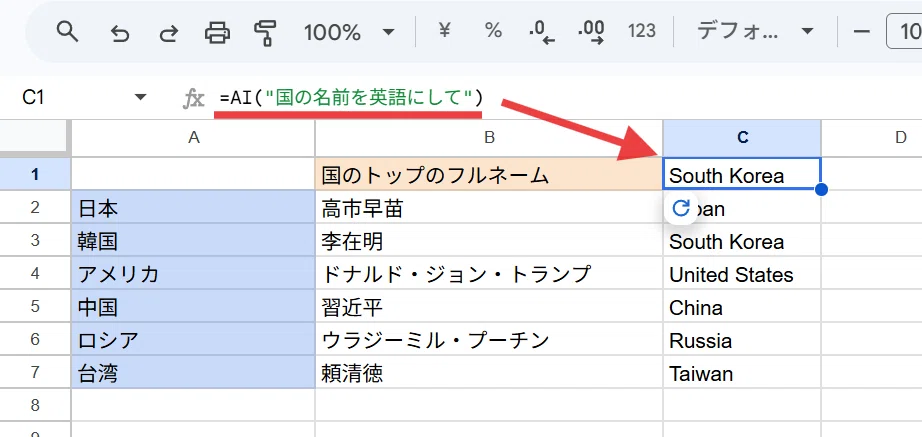Undo the last action

pos(120,33)
